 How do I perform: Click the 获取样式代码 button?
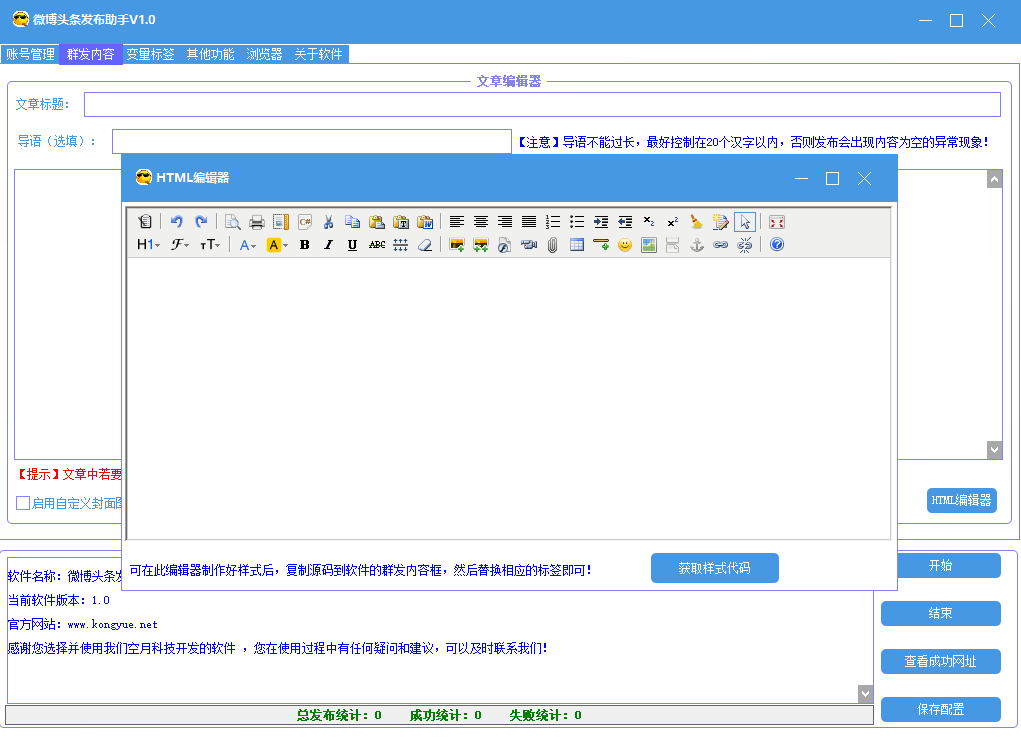click(714, 568)
